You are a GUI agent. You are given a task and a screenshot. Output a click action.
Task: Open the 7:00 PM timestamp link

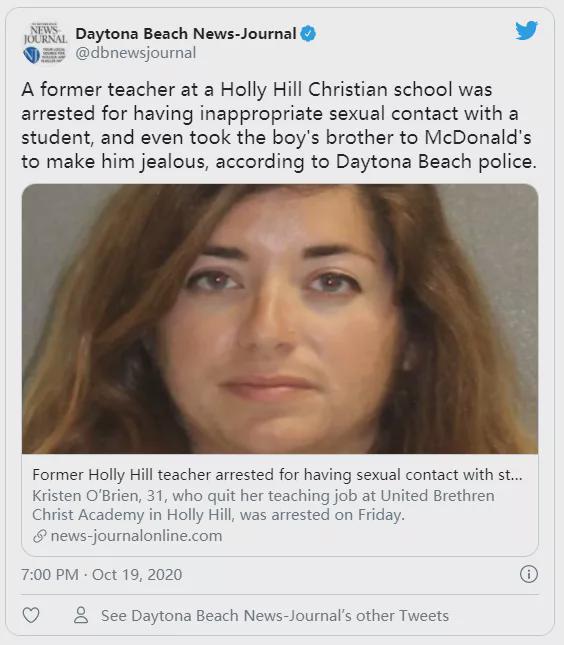(x=50, y=575)
